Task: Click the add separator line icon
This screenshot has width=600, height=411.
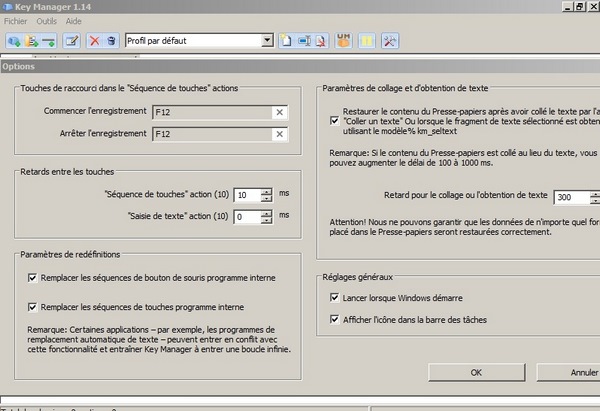Action: (x=49, y=41)
